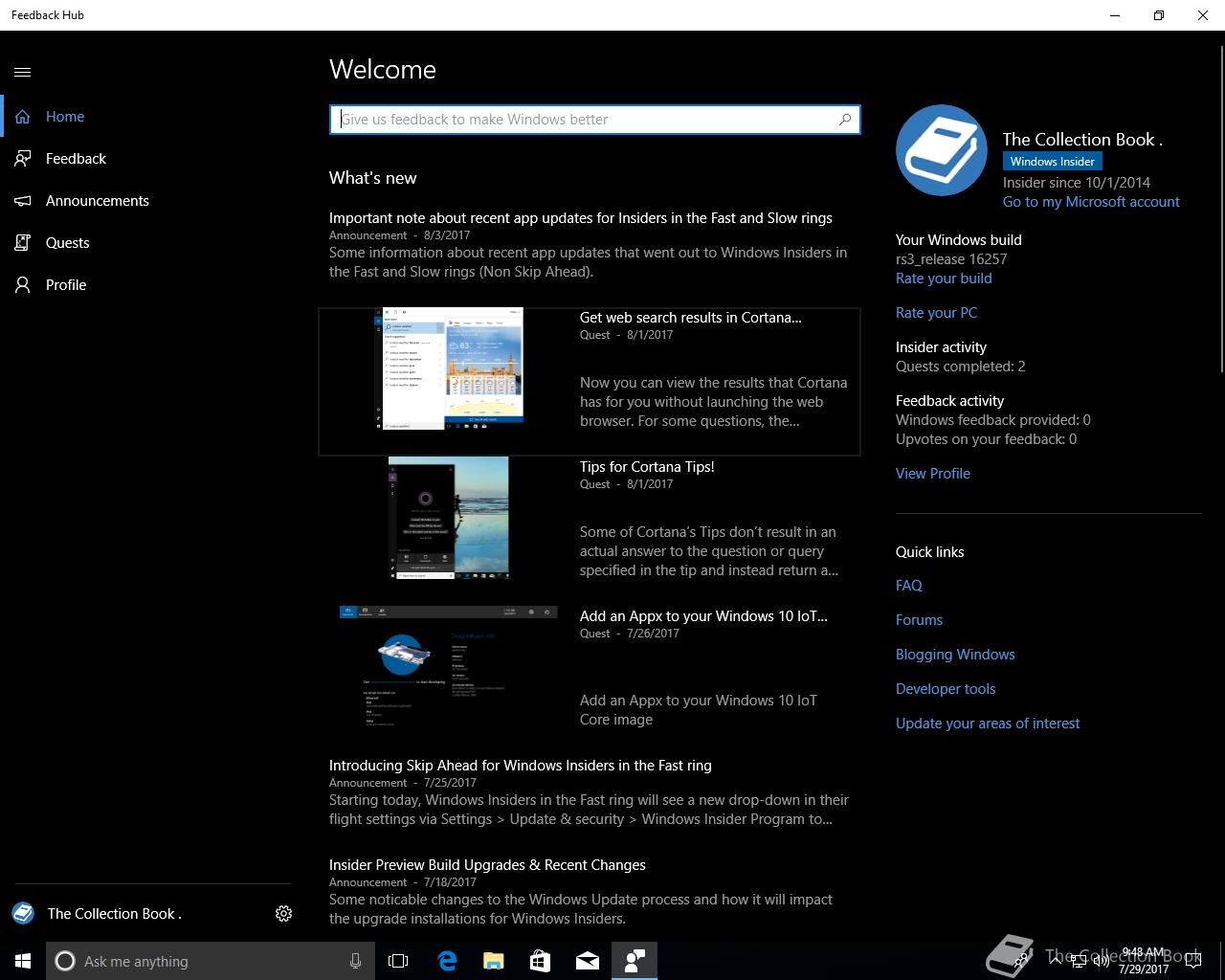Open the settings gear in the sidebar footer
1225x980 pixels.
point(283,914)
